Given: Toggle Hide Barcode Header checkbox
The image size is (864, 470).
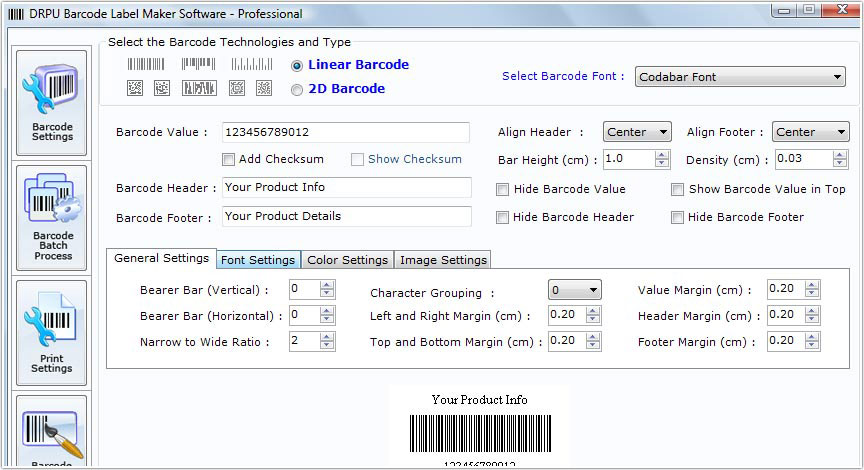Looking at the screenshot, I should click(x=502, y=218).
